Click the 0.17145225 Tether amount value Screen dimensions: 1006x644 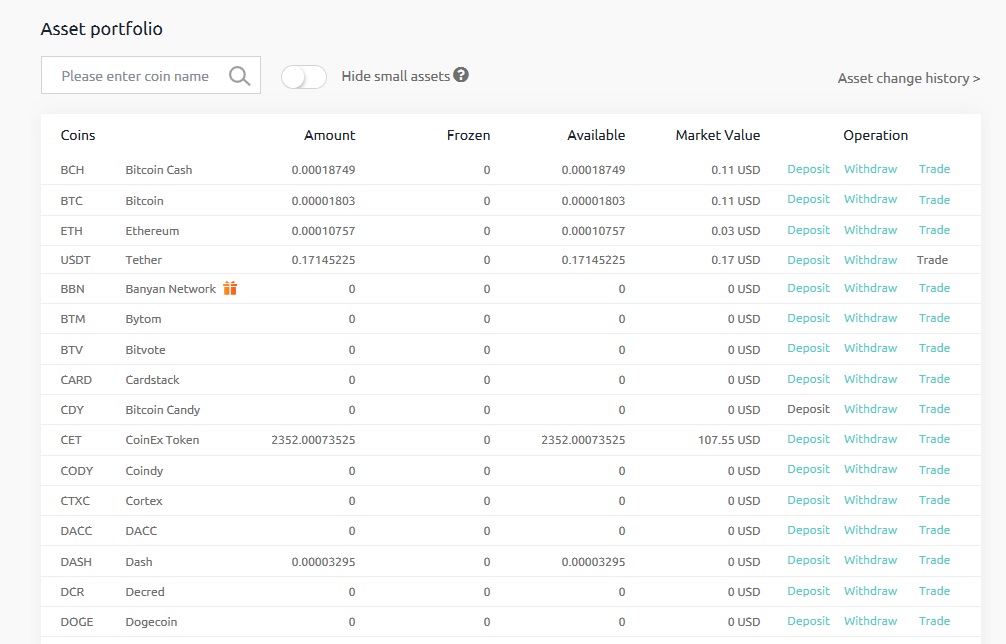tap(323, 260)
